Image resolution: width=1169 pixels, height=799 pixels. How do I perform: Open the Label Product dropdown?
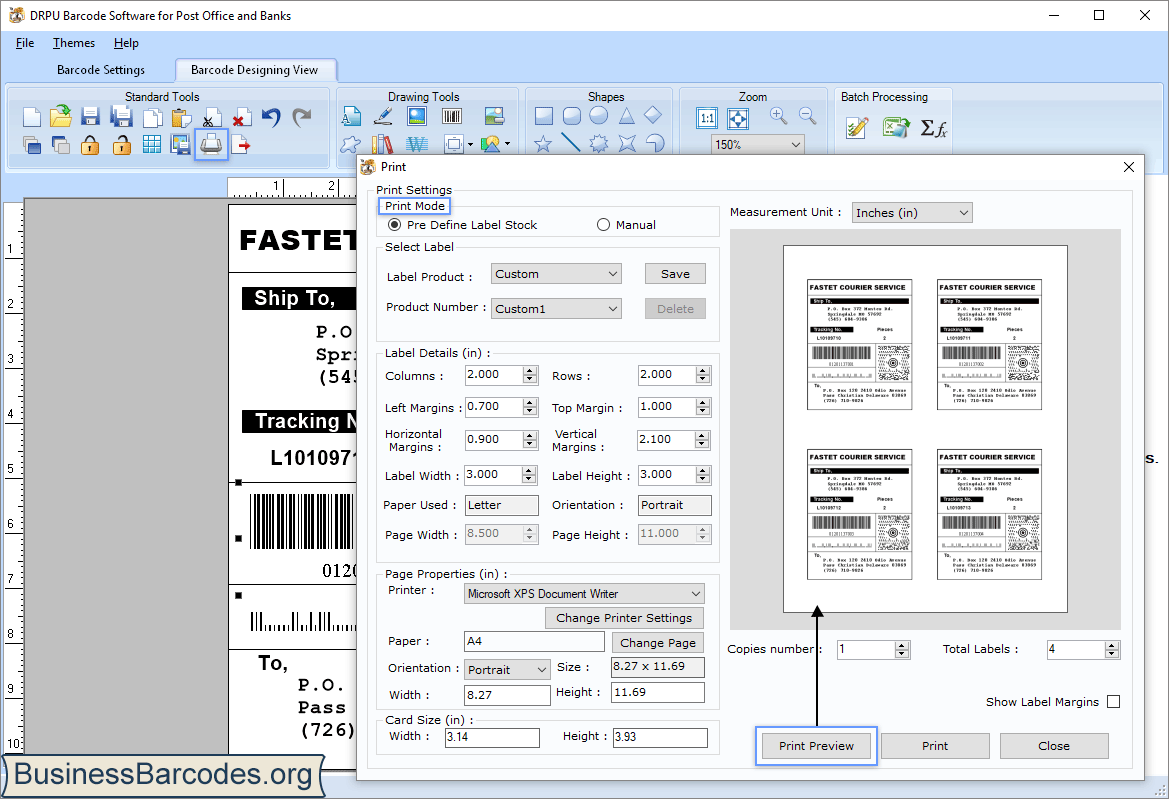[556, 274]
